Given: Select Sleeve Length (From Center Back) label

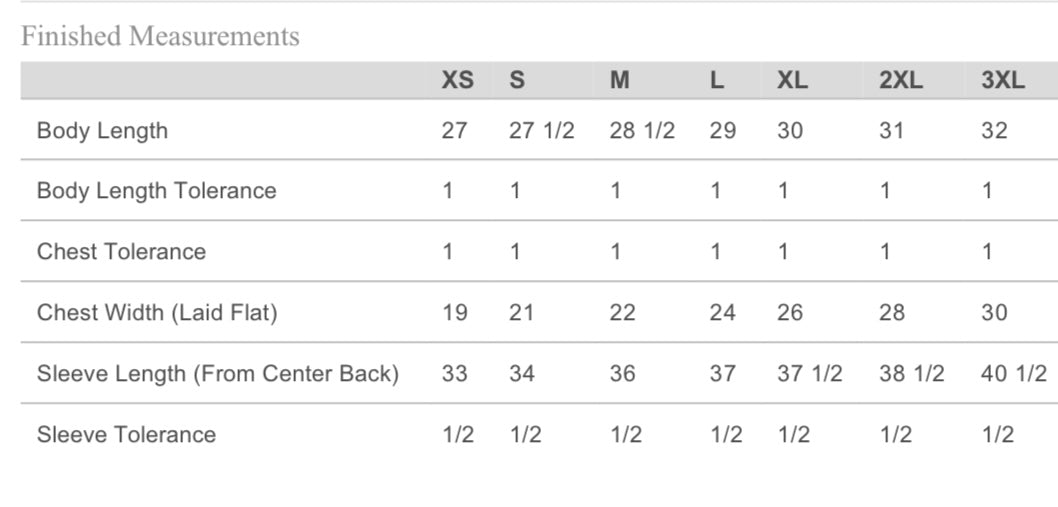Looking at the screenshot, I should [x=218, y=374].
